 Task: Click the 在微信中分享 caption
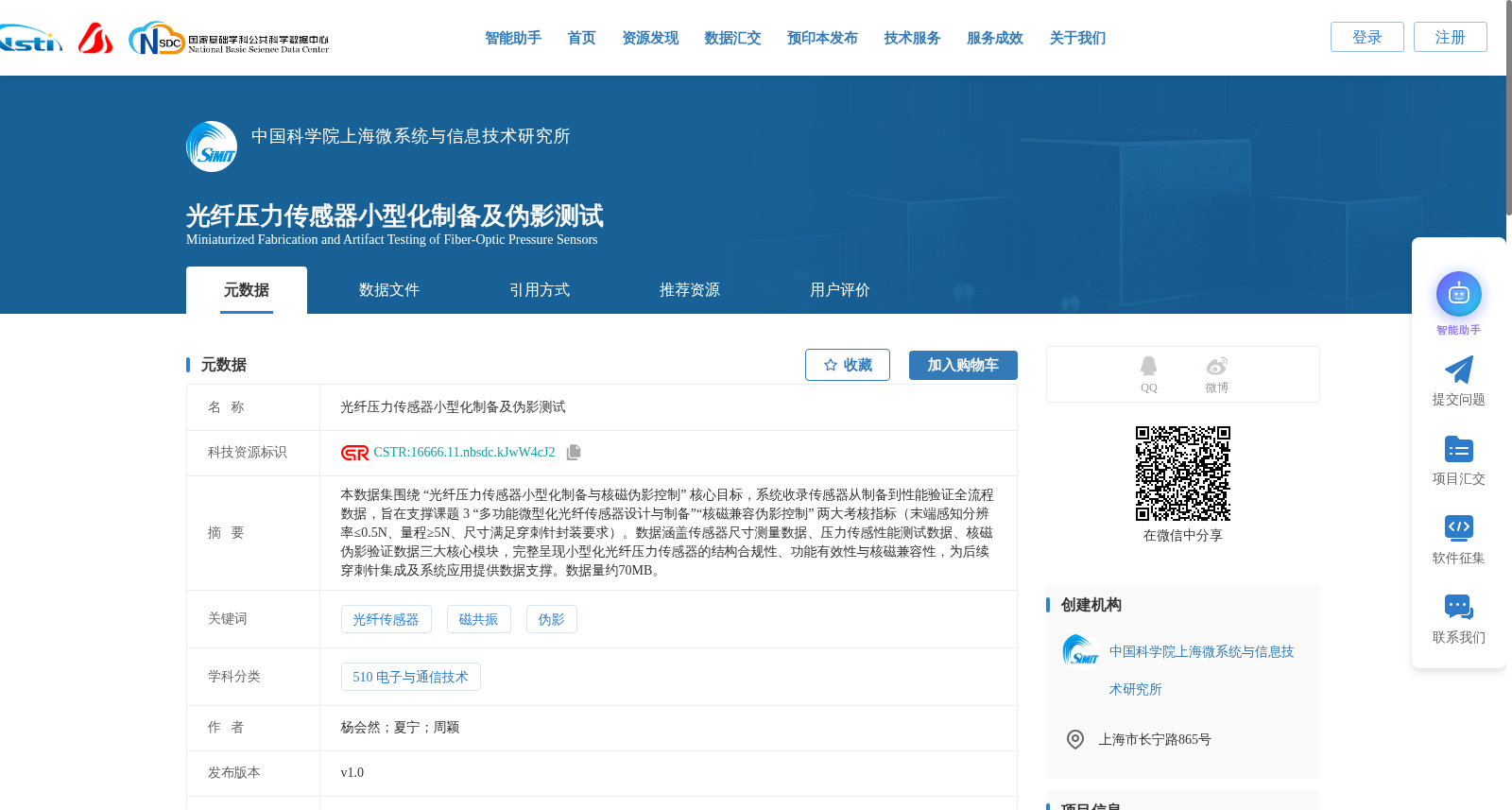pyautogui.click(x=1183, y=535)
